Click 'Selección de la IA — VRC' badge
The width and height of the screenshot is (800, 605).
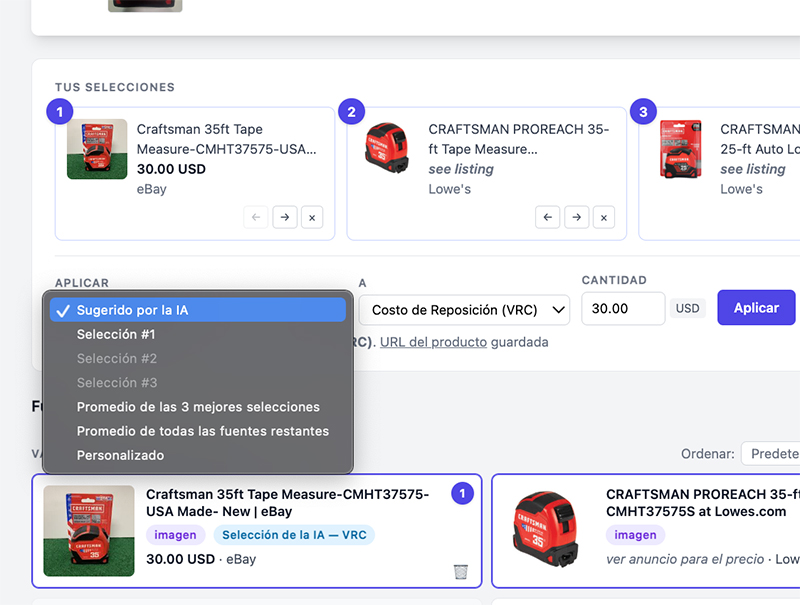(294, 535)
